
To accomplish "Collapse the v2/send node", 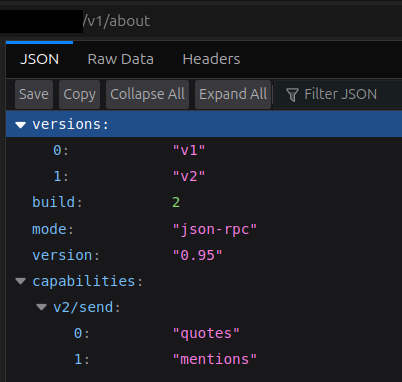I will tap(41, 307).
